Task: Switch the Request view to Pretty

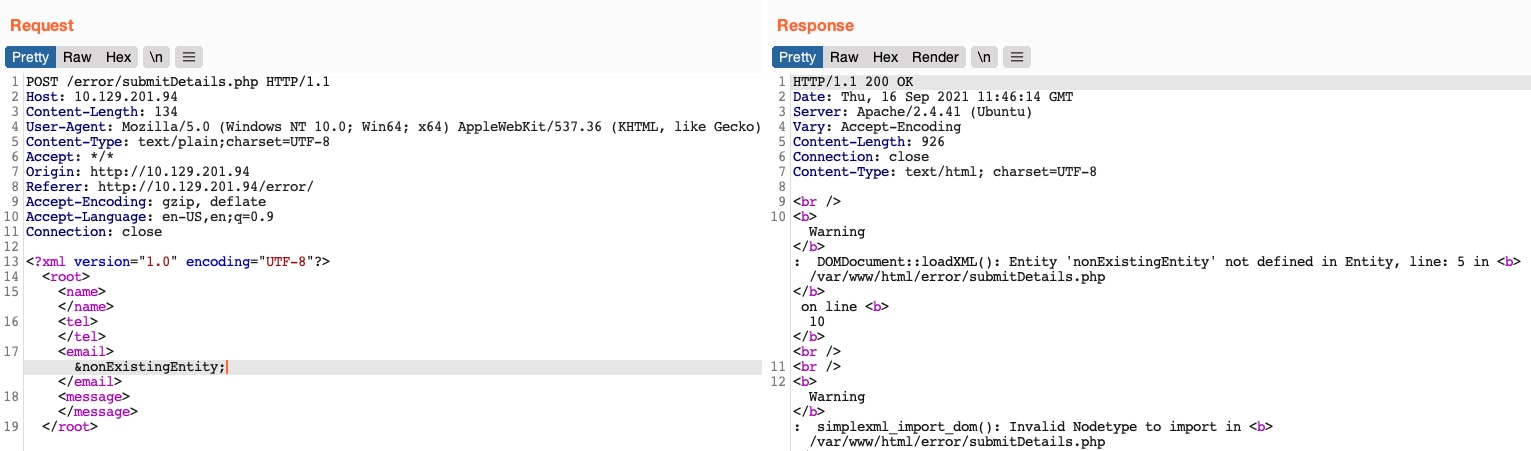Action: pyautogui.click(x=30, y=57)
